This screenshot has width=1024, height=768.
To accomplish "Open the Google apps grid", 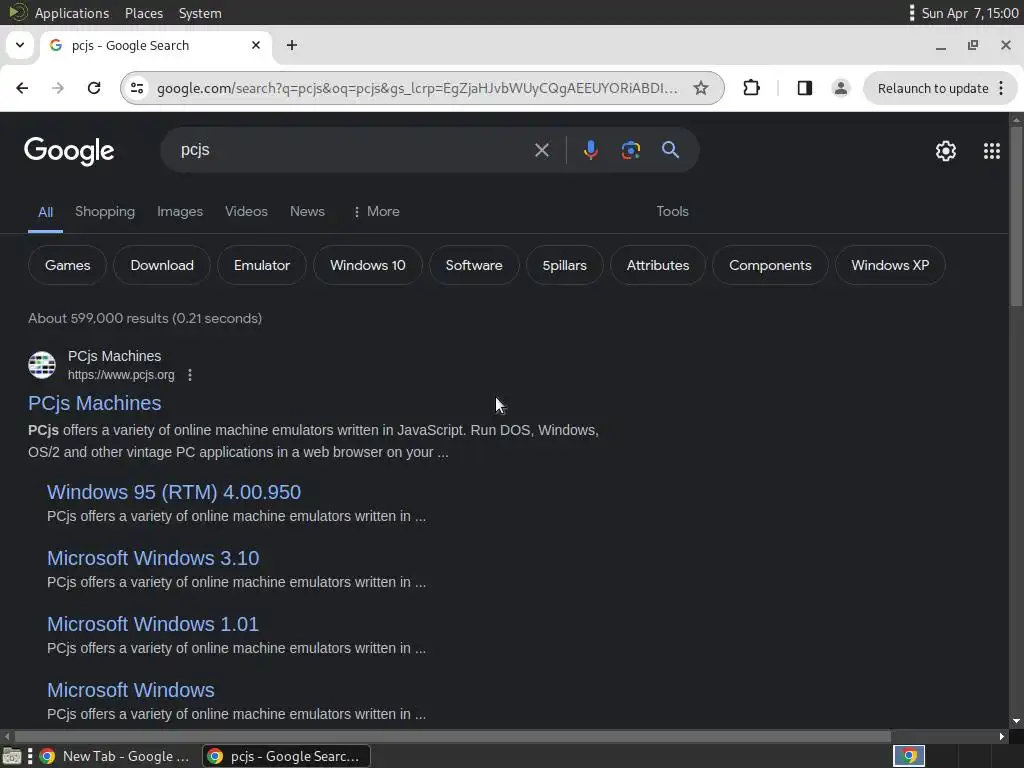I will 991,151.
